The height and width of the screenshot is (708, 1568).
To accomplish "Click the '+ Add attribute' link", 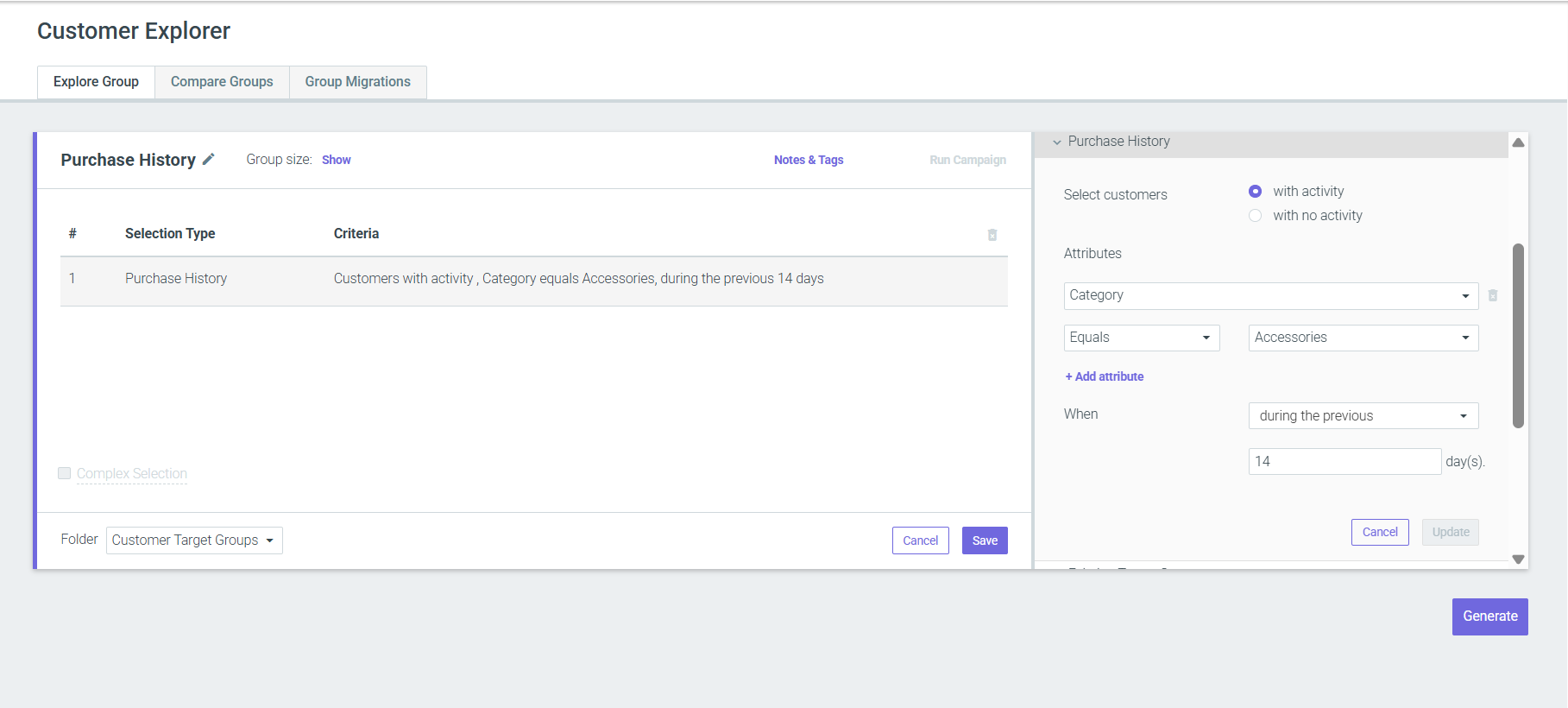I will 1105,376.
